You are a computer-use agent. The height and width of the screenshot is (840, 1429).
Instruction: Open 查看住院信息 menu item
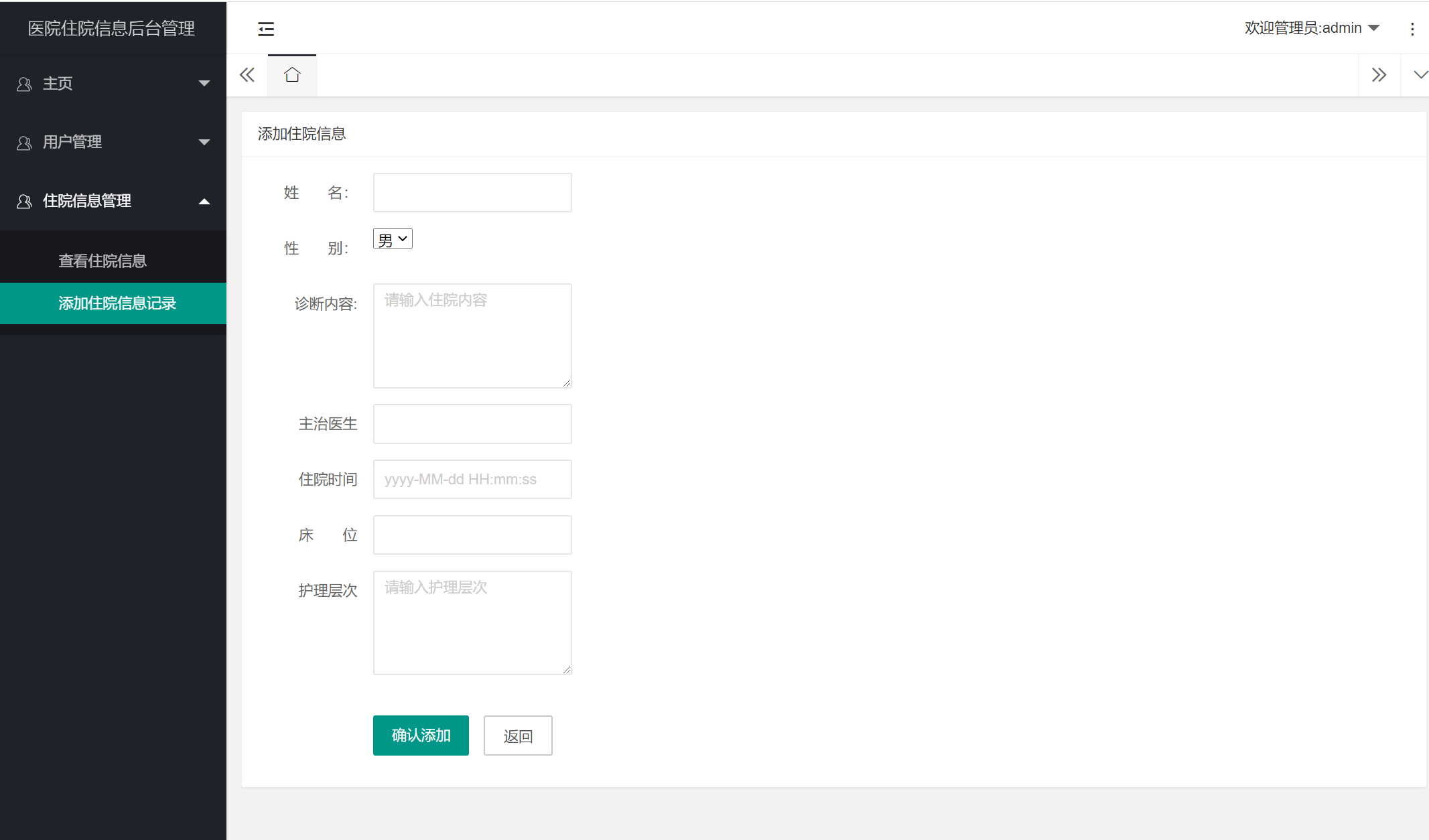(x=113, y=261)
